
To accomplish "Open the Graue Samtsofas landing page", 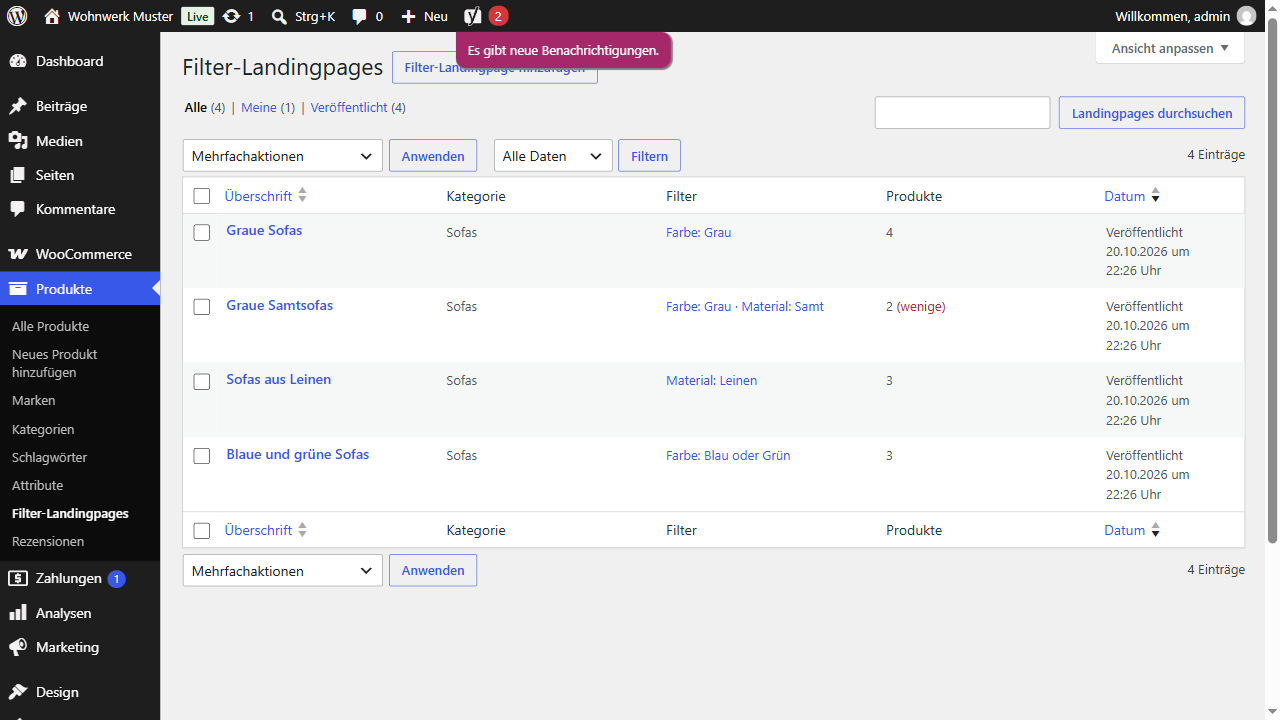I will [x=280, y=305].
